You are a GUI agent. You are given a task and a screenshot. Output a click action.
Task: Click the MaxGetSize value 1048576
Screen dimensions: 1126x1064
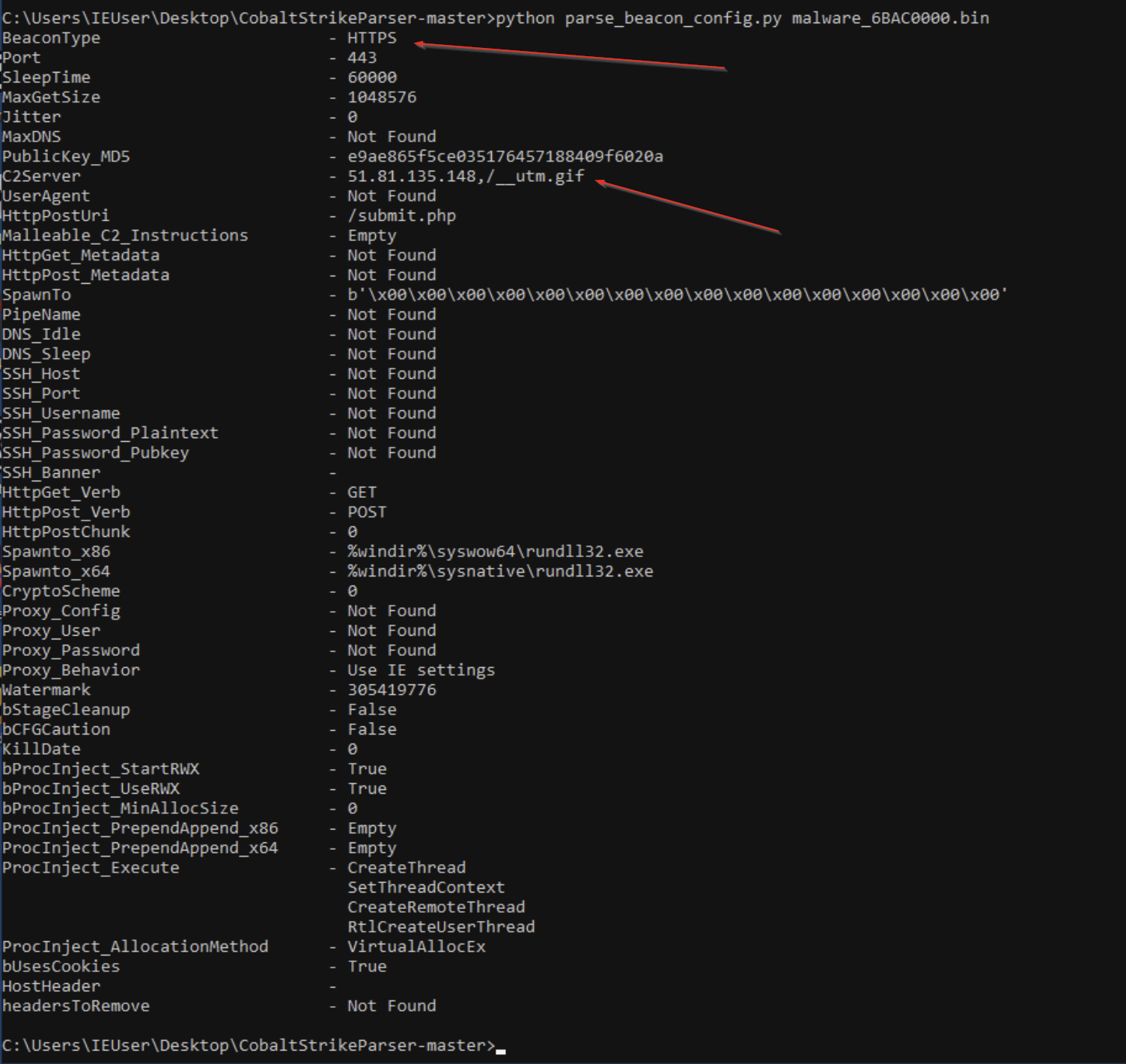coord(382,97)
